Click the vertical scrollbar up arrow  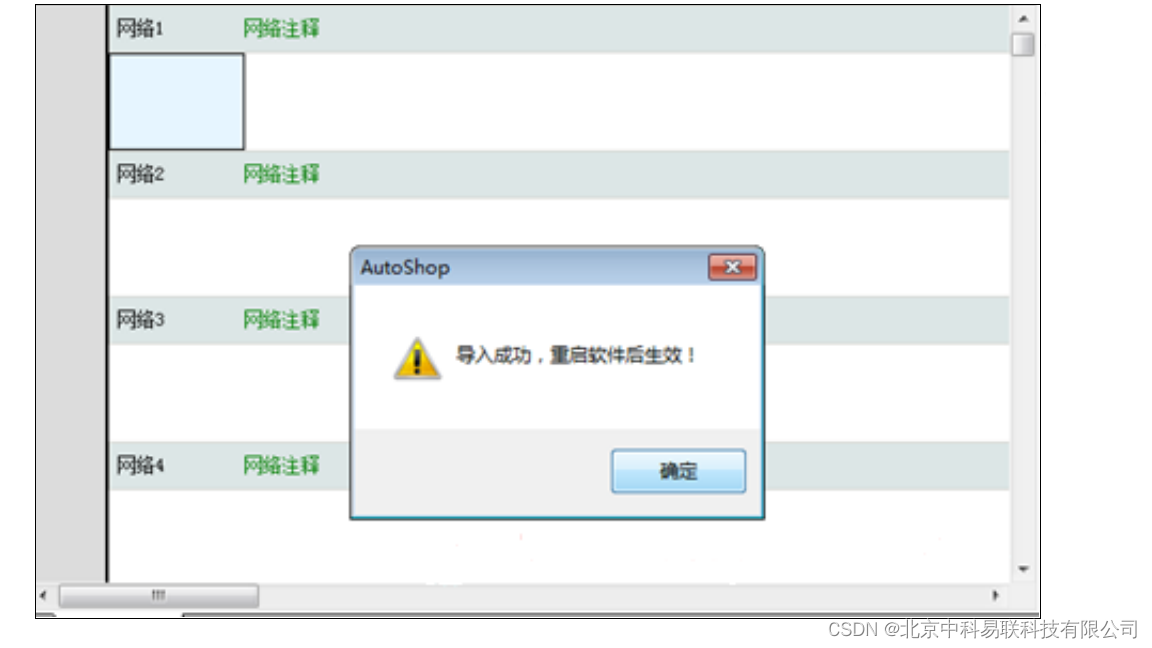tap(1023, 18)
